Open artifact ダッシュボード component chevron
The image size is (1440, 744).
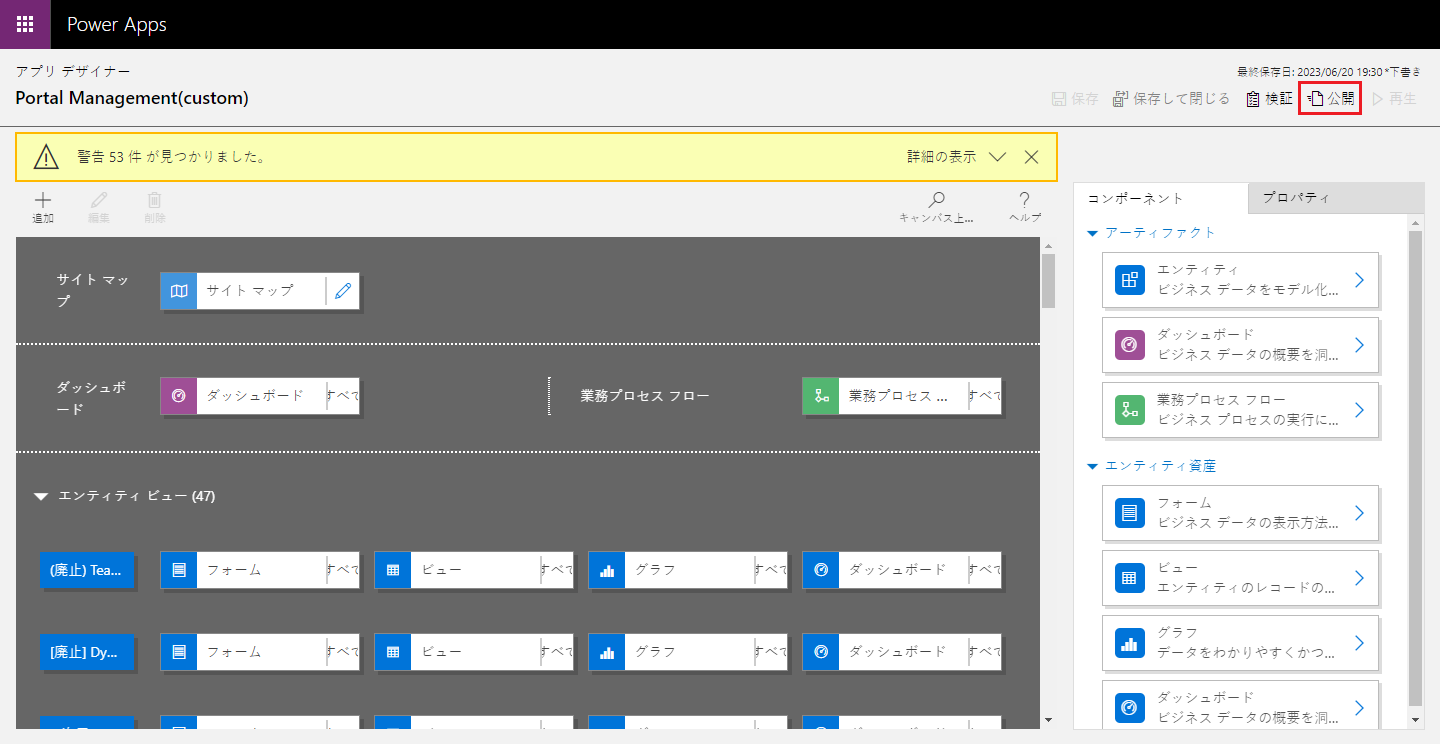point(1359,345)
